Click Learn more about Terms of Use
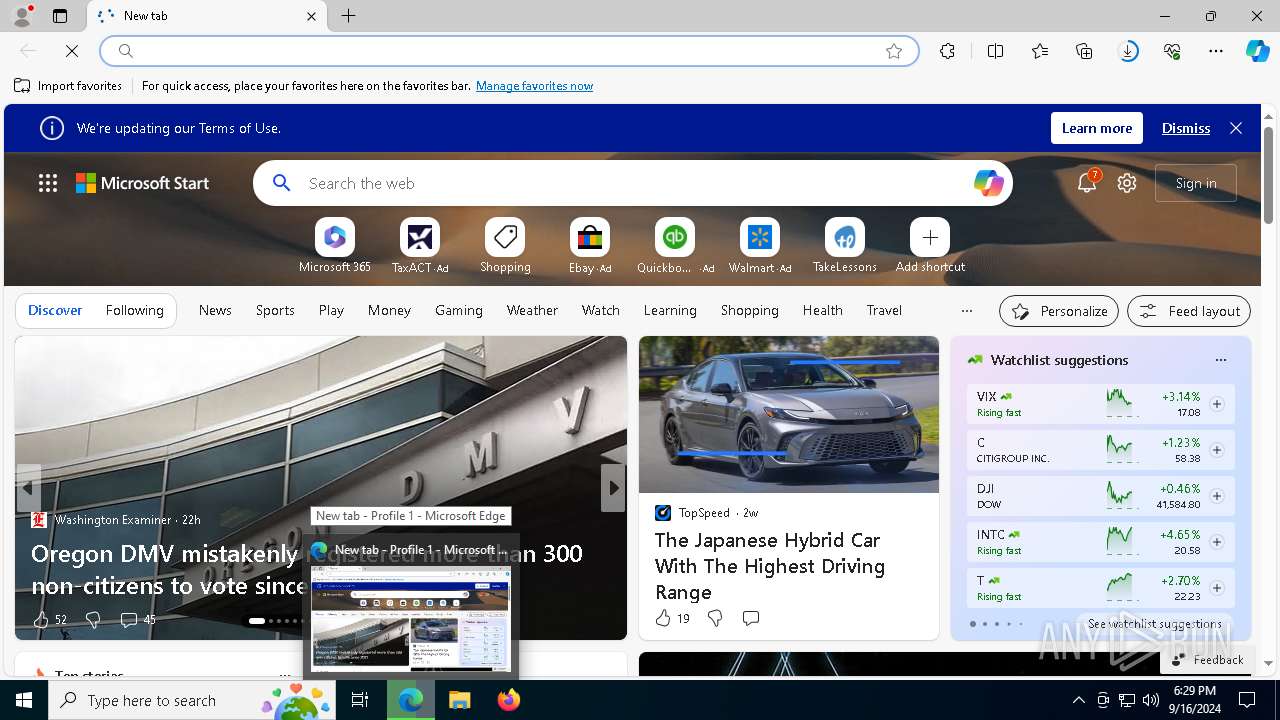Viewport: 1280px width, 720px height. (1097, 128)
